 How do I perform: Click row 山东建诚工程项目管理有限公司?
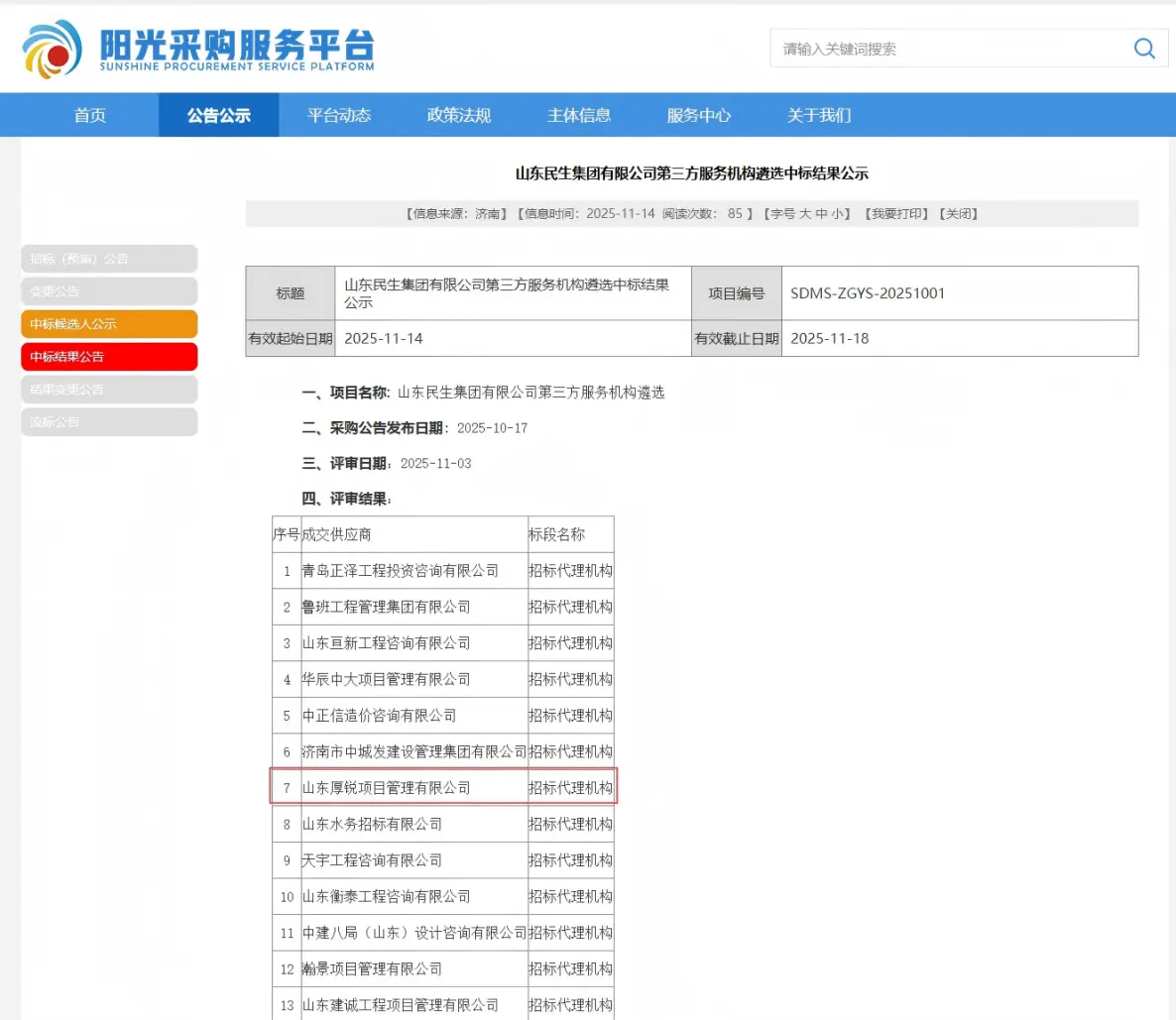click(x=443, y=1004)
